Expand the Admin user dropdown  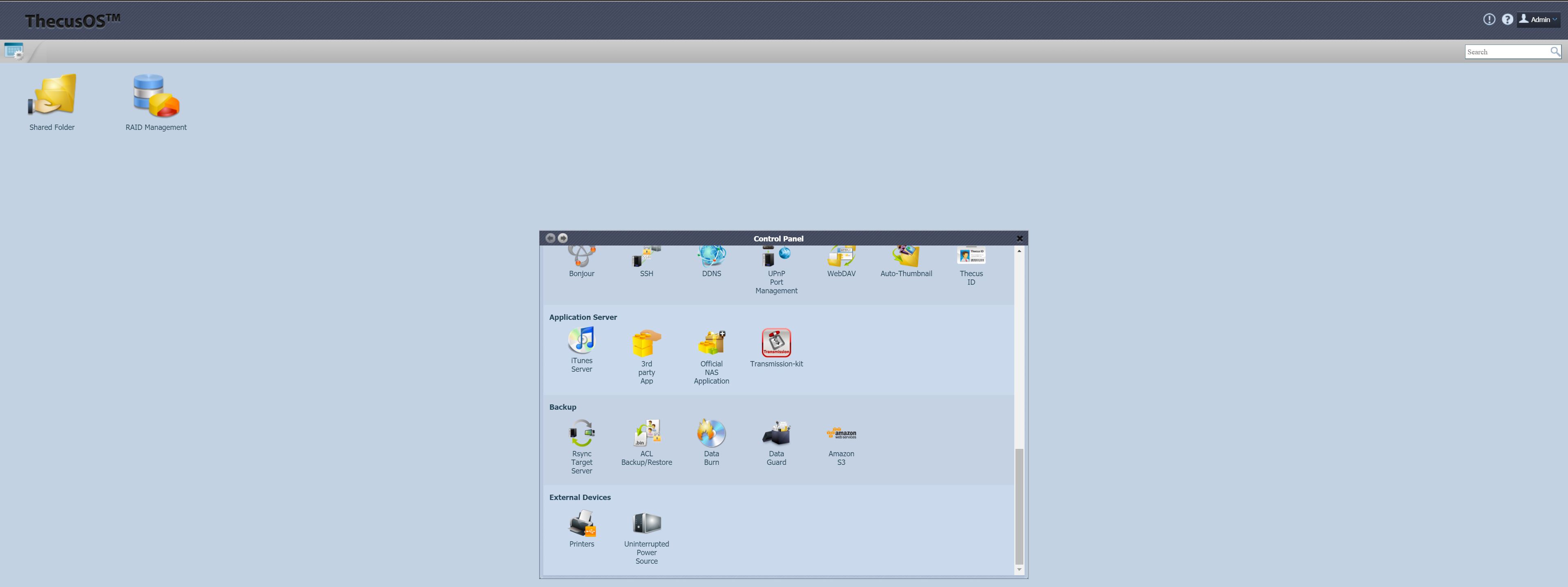tap(1539, 20)
